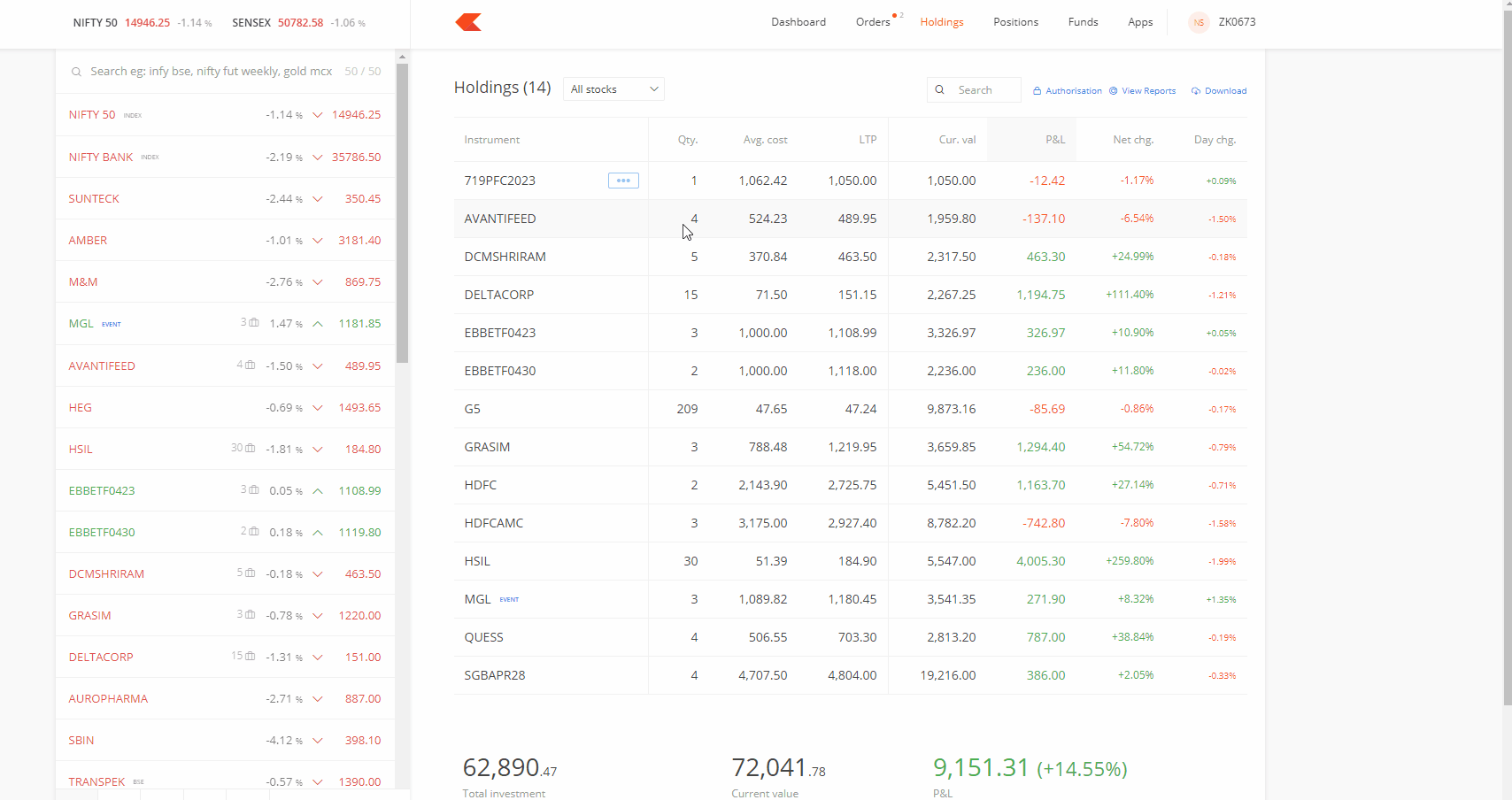Sort by Cur. val column header
The width and height of the screenshot is (1512, 800).
pos(957,140)
